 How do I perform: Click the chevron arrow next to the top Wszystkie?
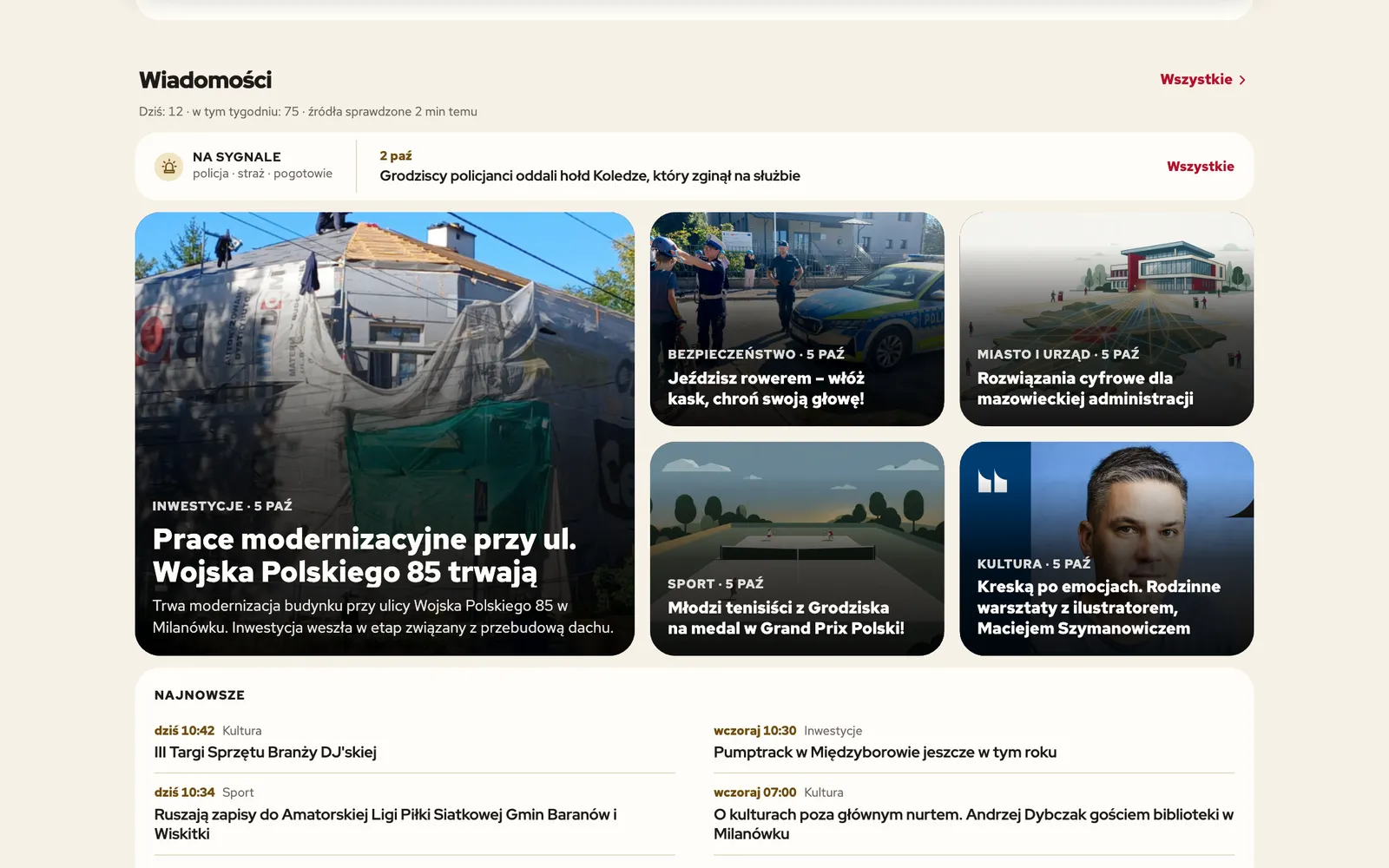(x=1242, y=80)
